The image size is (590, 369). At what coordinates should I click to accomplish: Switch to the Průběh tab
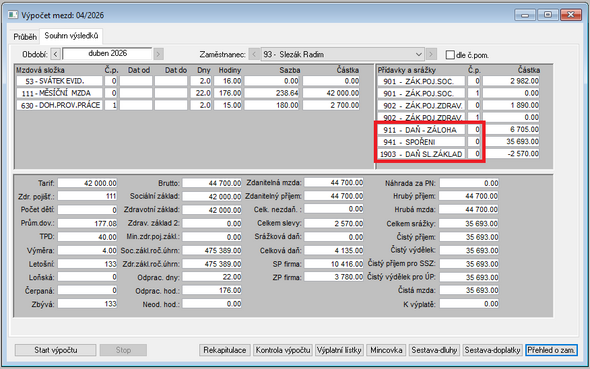(25, 36)
